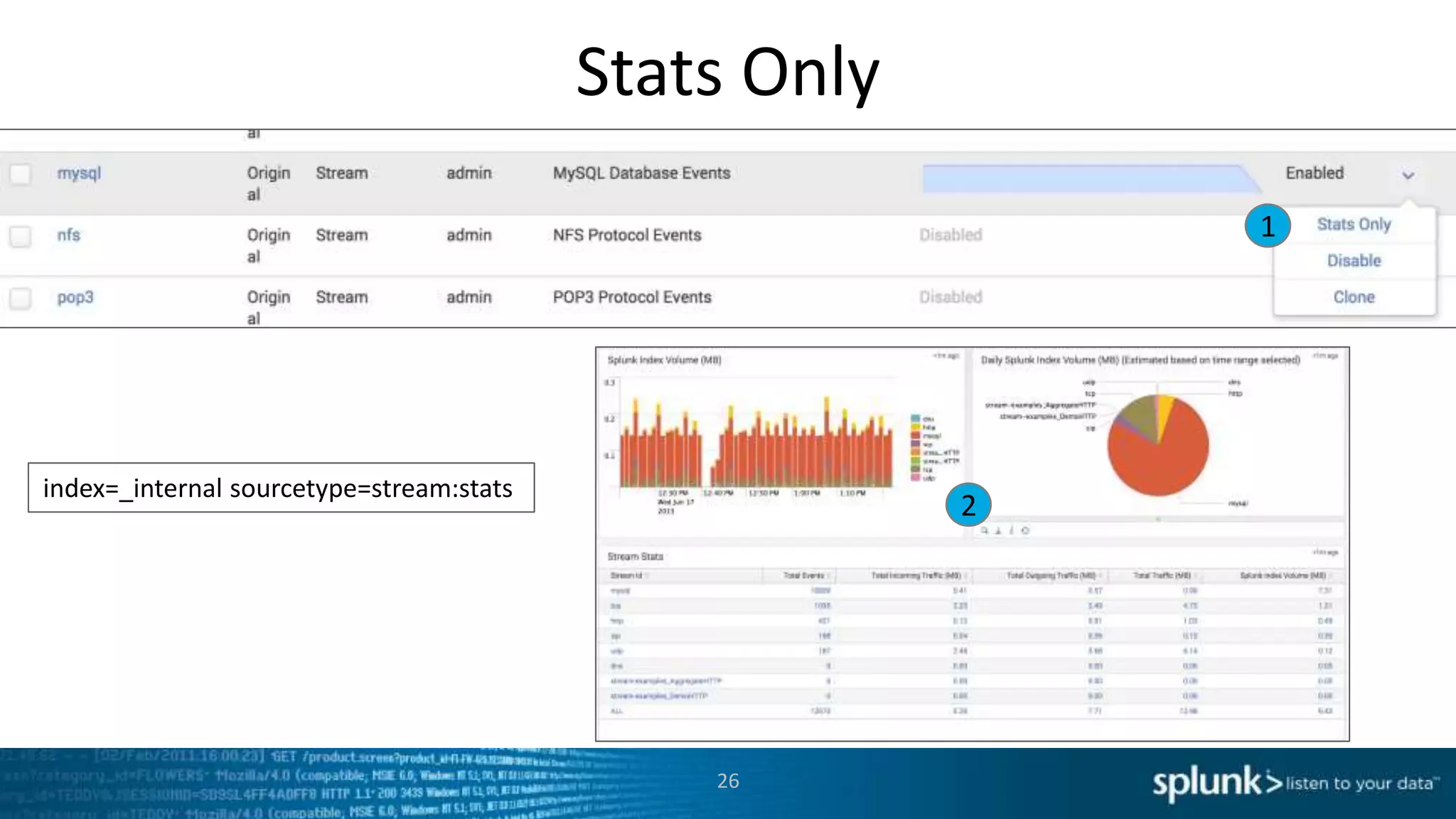1456x819 pixels.
Task: Sort by Total Events column header
Action: [x=803, y=575]
